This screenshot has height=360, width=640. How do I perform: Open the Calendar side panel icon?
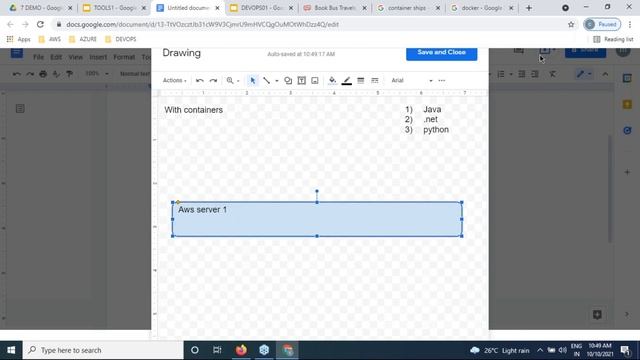627,78
